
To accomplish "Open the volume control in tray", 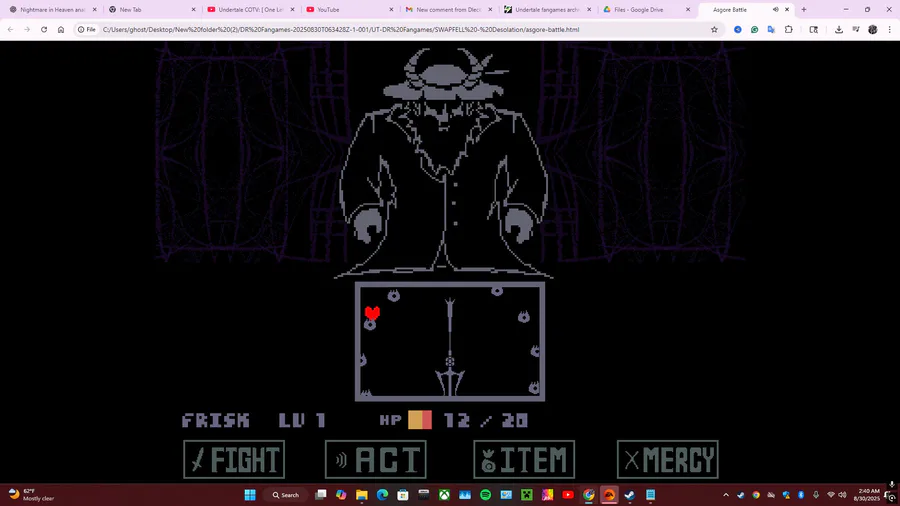I will click(843, 495).
